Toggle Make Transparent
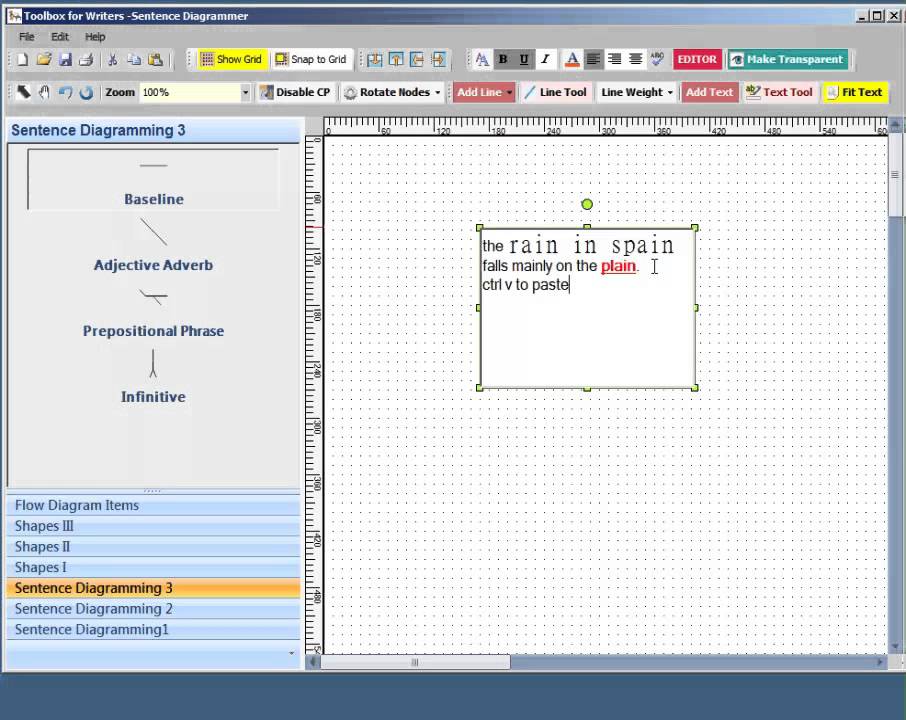This screenshot has height=720, width=906. [788, 60]
